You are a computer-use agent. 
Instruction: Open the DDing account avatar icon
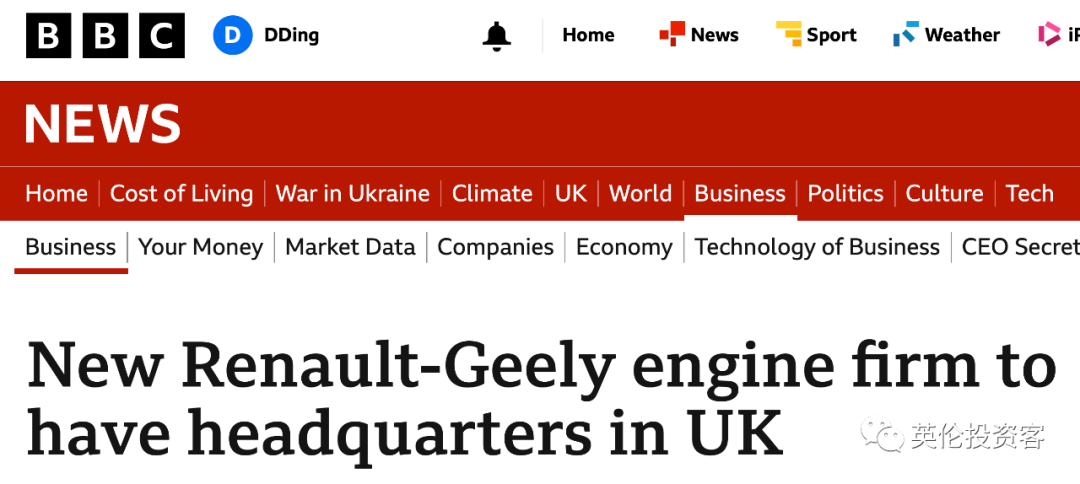point(233,36)
